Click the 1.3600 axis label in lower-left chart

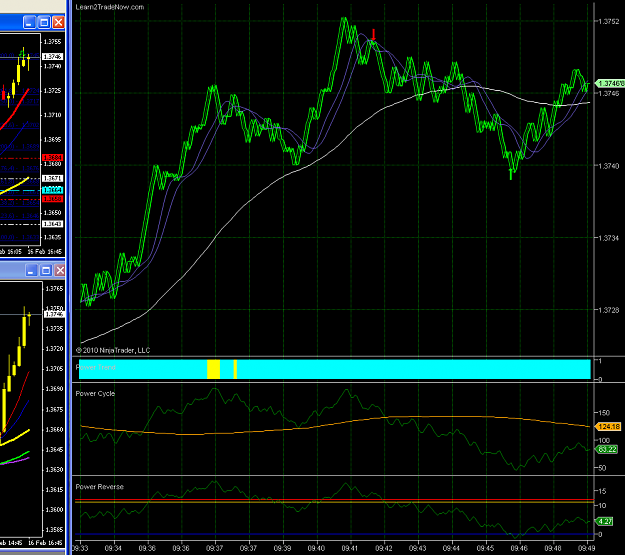click(55, 510)
